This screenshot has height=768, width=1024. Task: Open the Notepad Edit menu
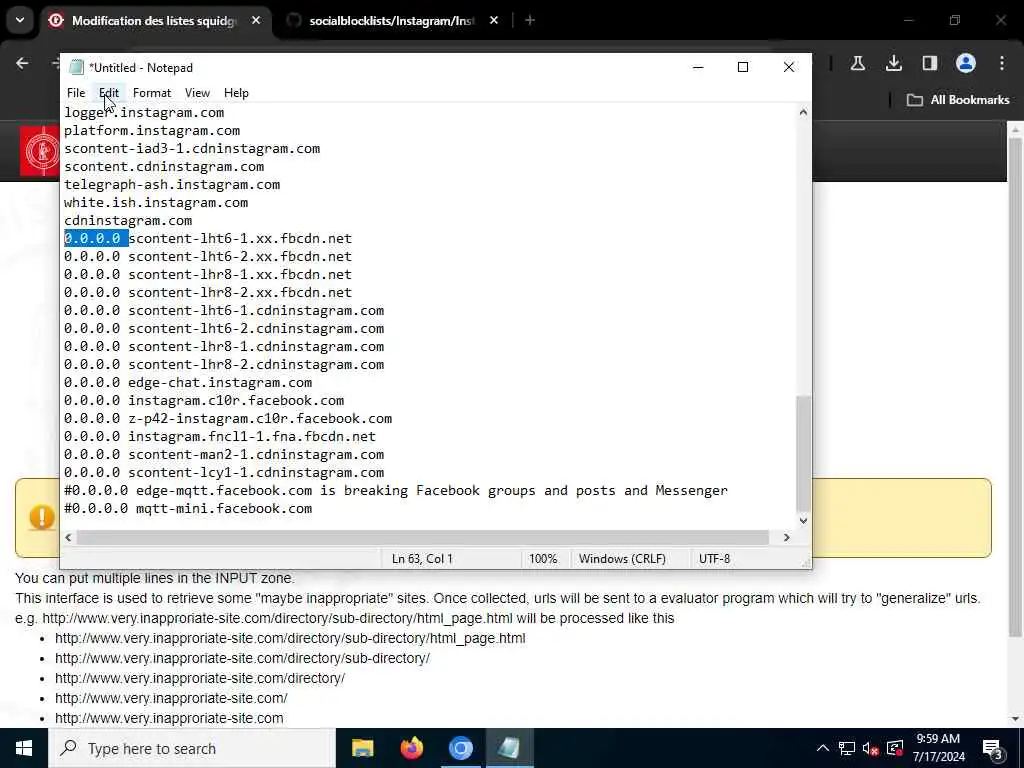(x=109, y=93)
